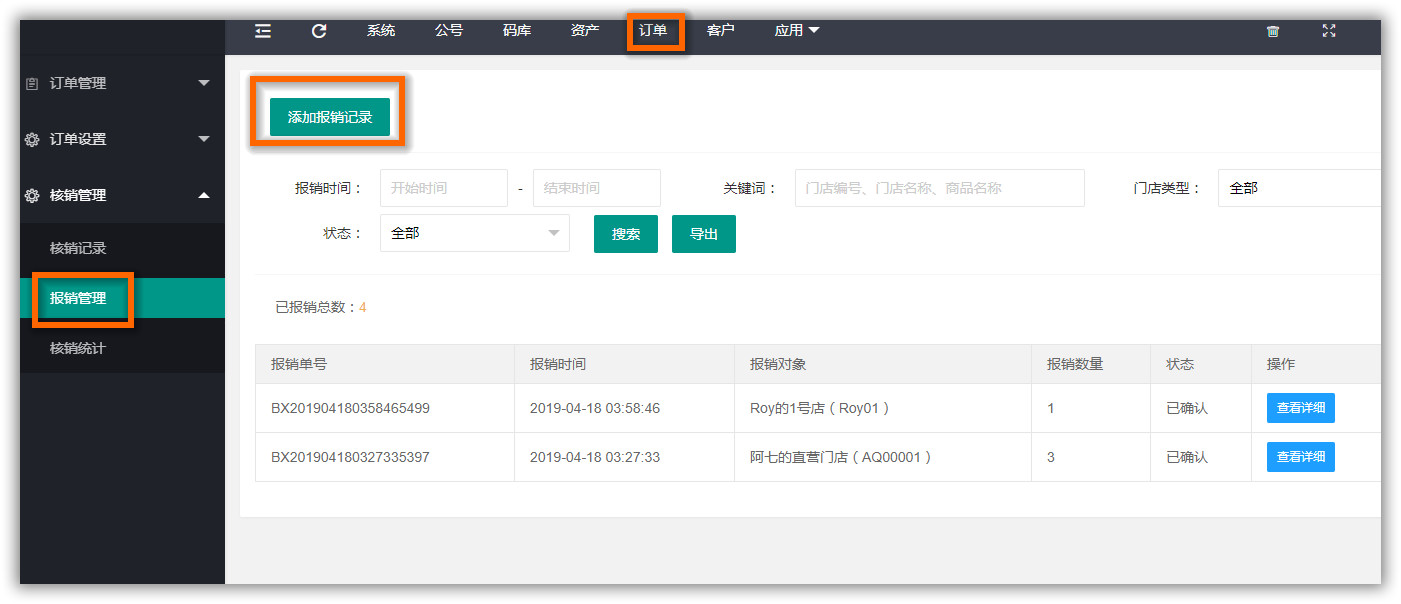The width and height of the screenshot is (1401, 604).
Task: Click the refresh icon in top bar
Action: click(319, 31)
